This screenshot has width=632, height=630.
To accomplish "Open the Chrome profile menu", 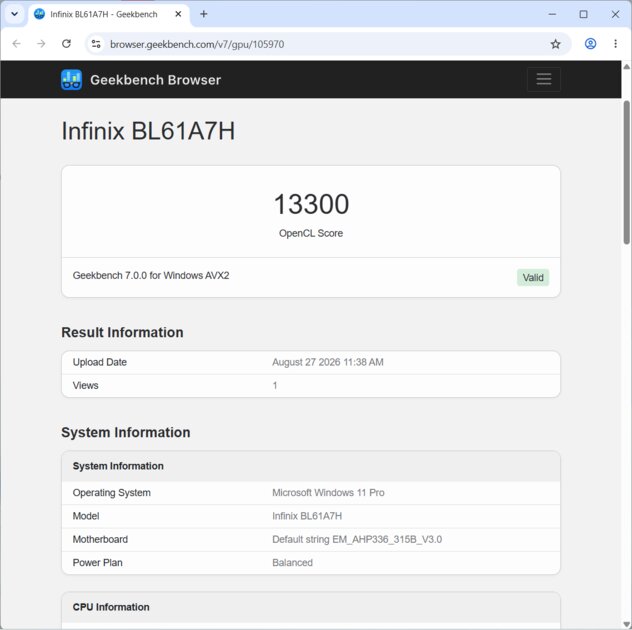I will (x=590, y=44).
